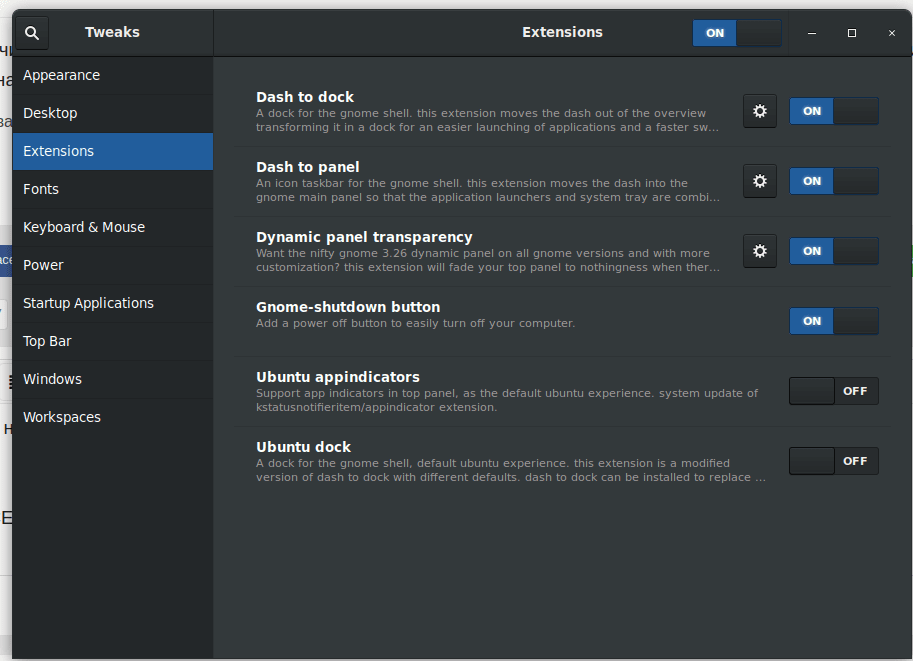Open the Power section
Screen dimensions: 913x661
113,265
